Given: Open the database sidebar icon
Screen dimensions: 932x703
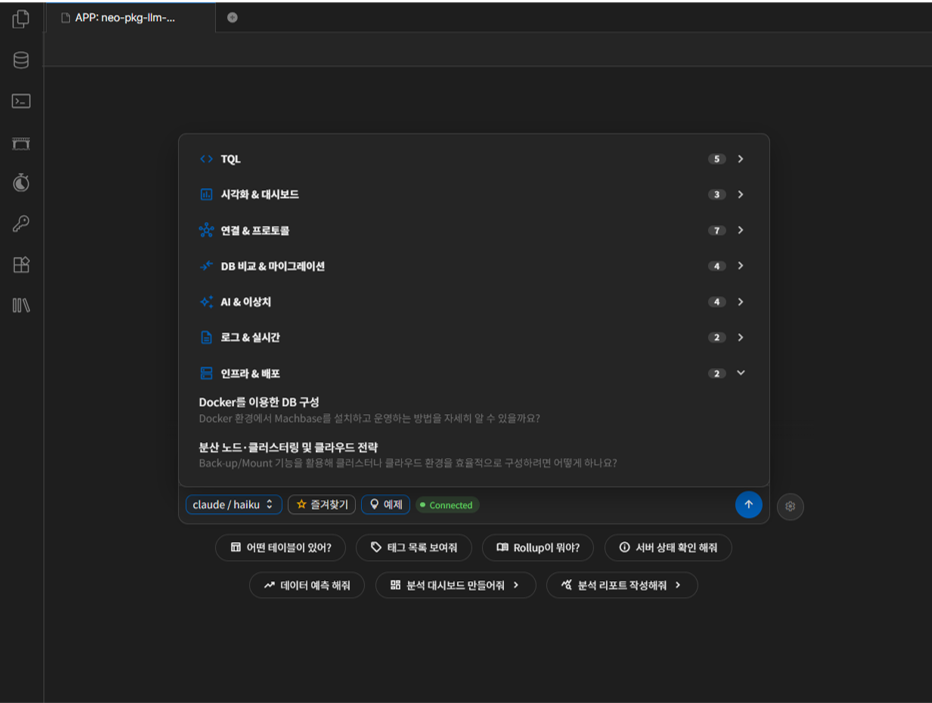Looking at the screenshot, I should [21, 60].
